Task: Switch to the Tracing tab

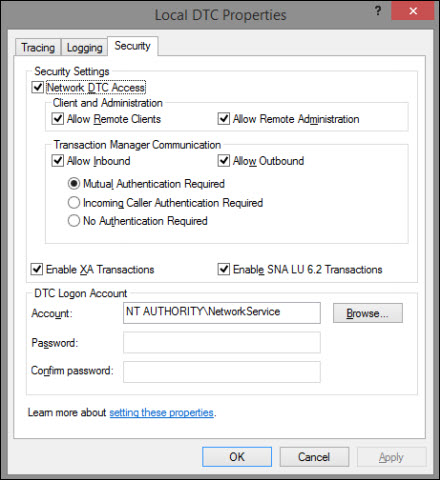Action: tap(38, 48)
